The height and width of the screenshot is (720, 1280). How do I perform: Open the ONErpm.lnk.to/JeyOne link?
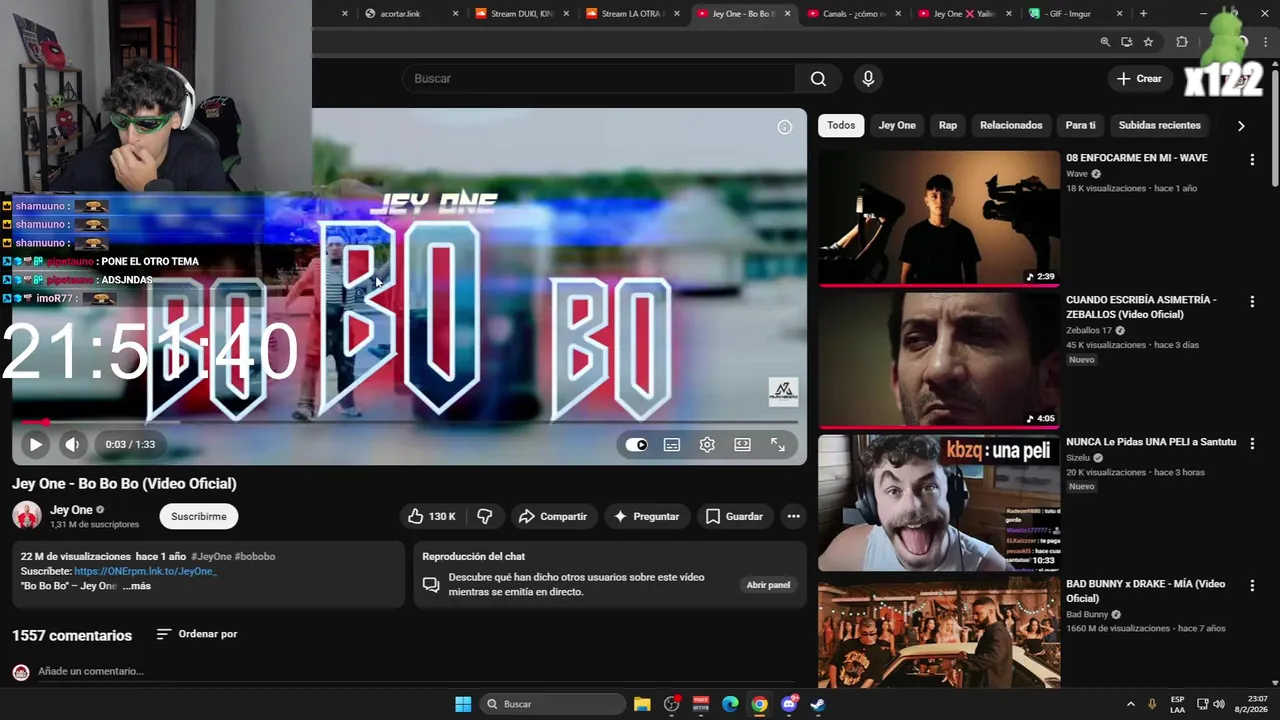pos(145,571)
